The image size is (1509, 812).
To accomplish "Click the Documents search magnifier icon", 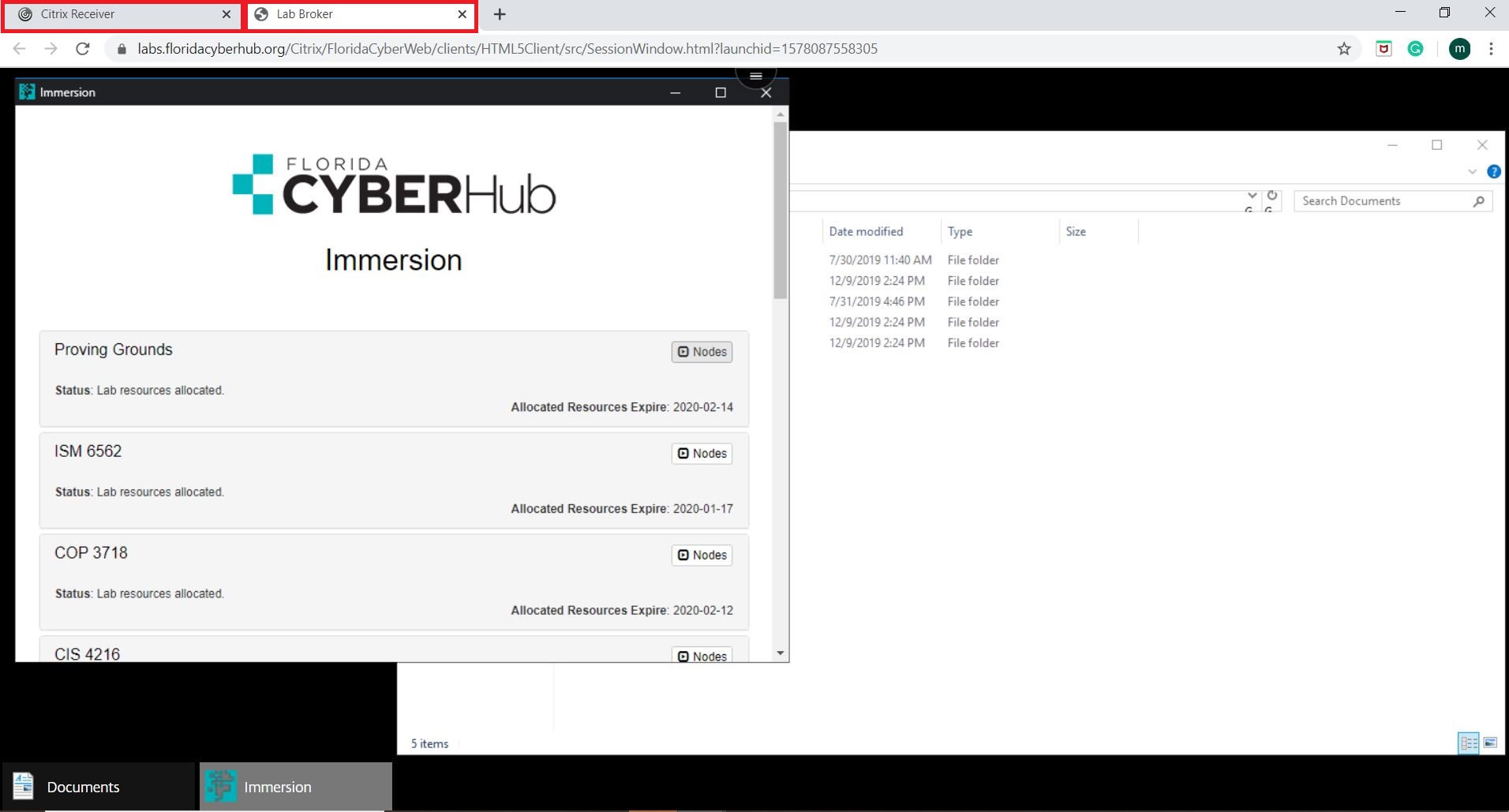I will pyautogui.click(x=1478, y=201).
